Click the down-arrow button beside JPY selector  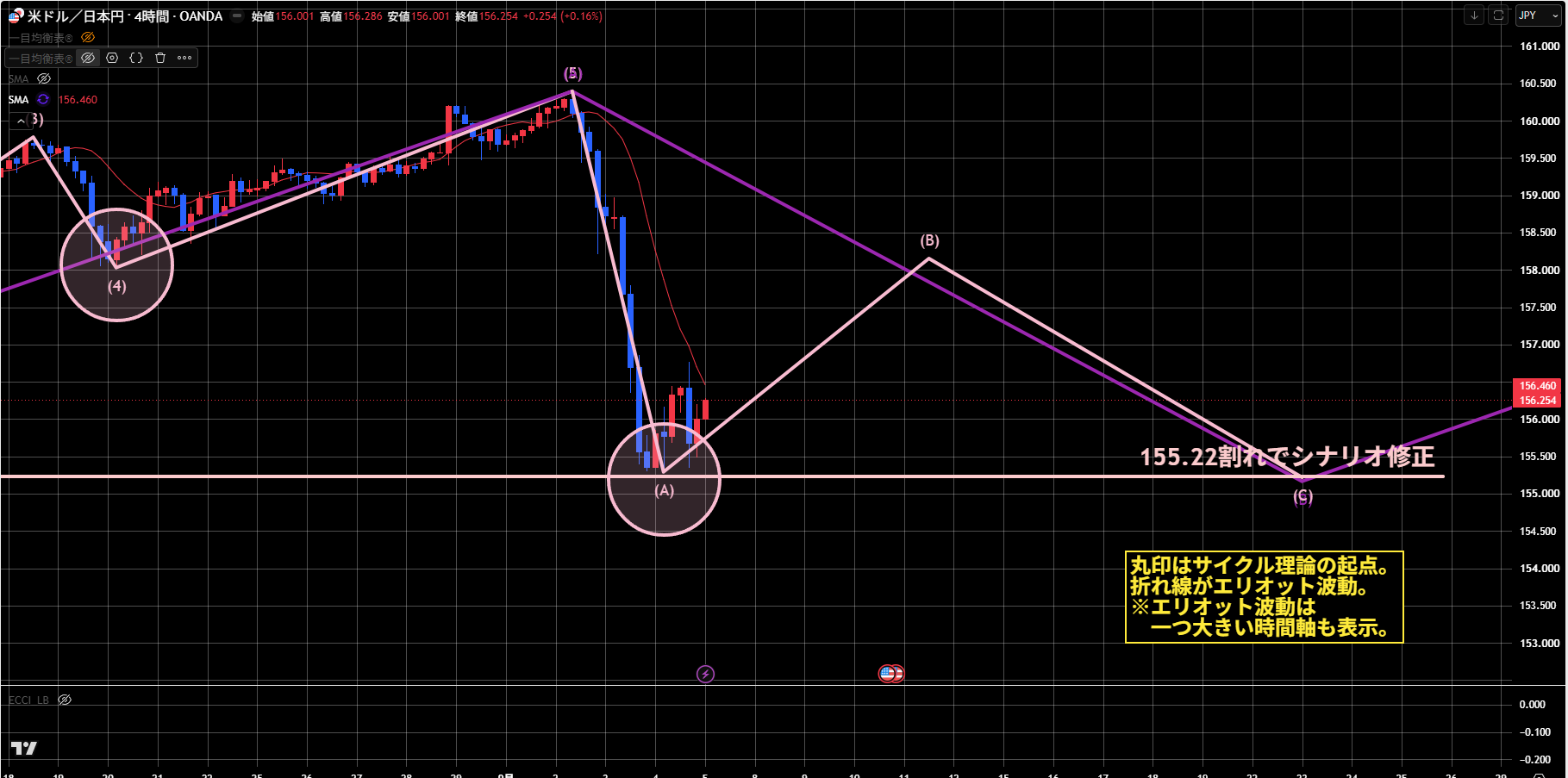1474,16
